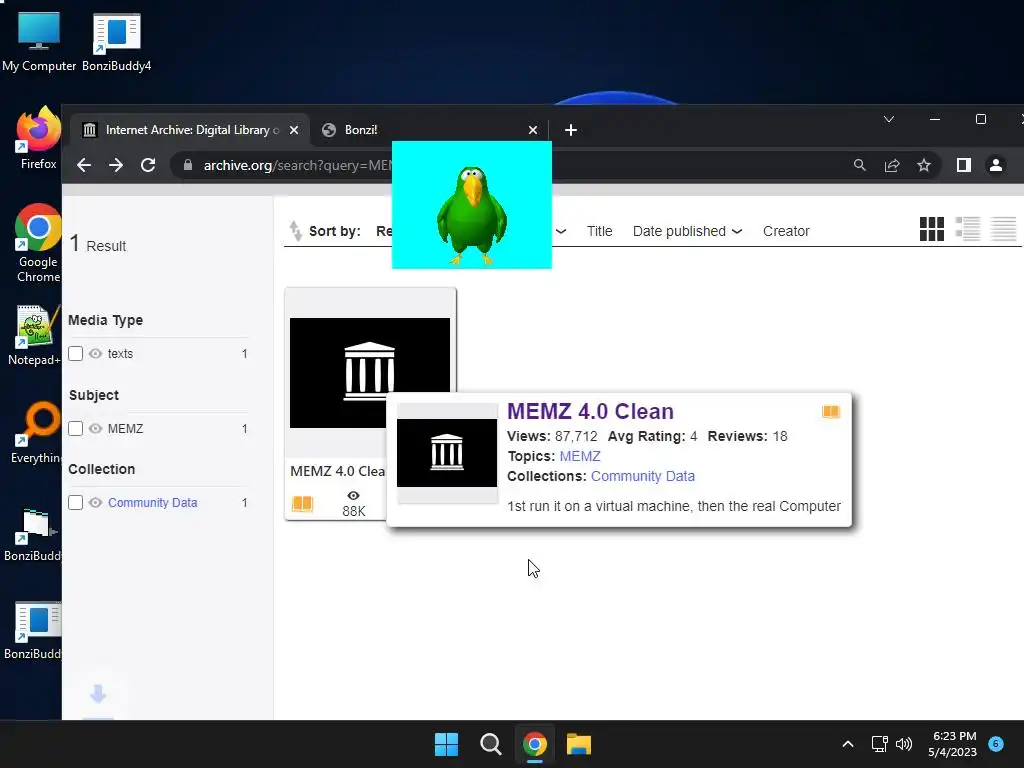The image size is (1024, 768).
Task: Open taskbar Search
Action: 490,744
